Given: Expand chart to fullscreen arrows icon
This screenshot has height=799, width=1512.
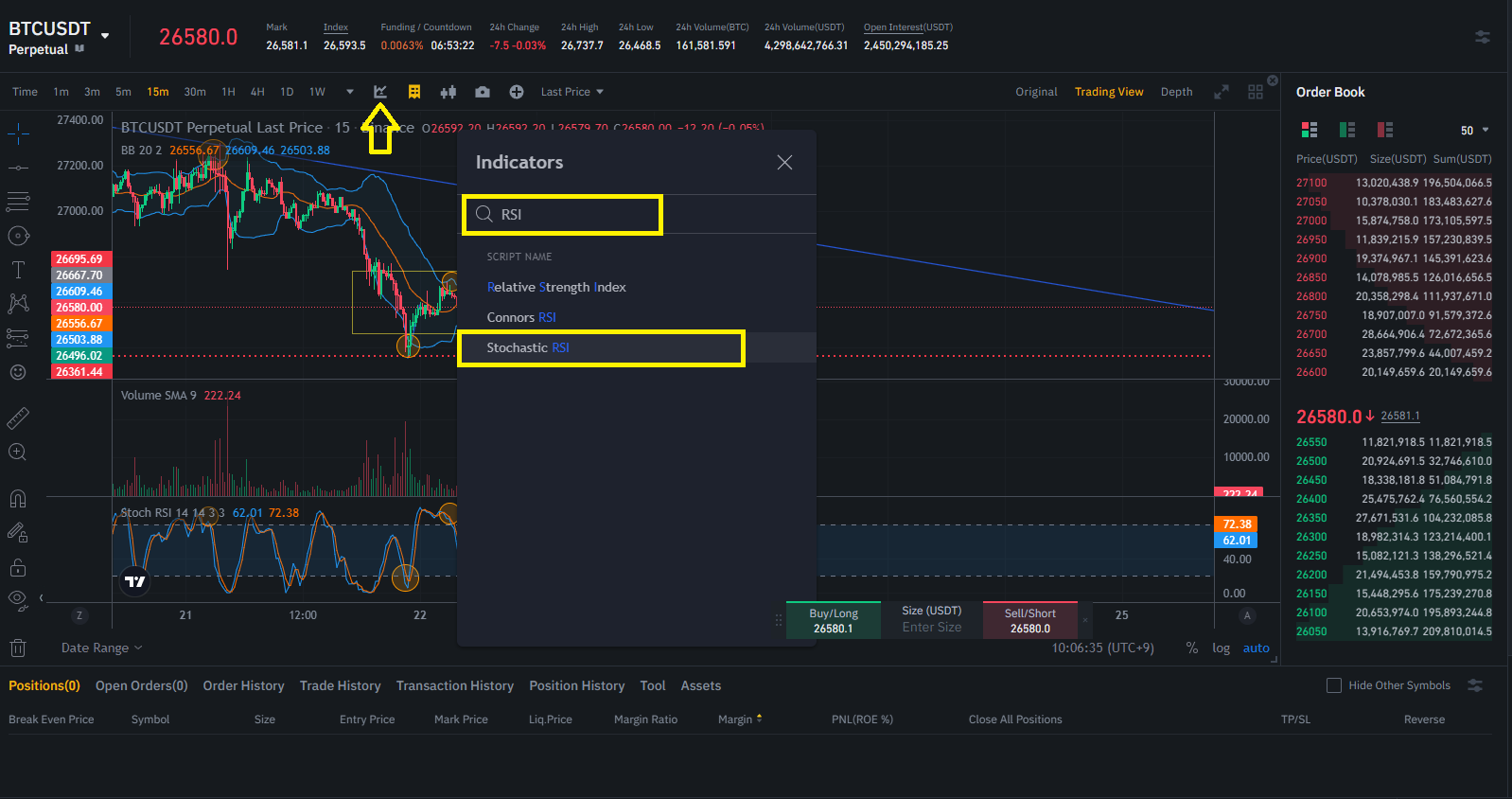Looking at the screenshot, I should click(x=1222, y=92).
